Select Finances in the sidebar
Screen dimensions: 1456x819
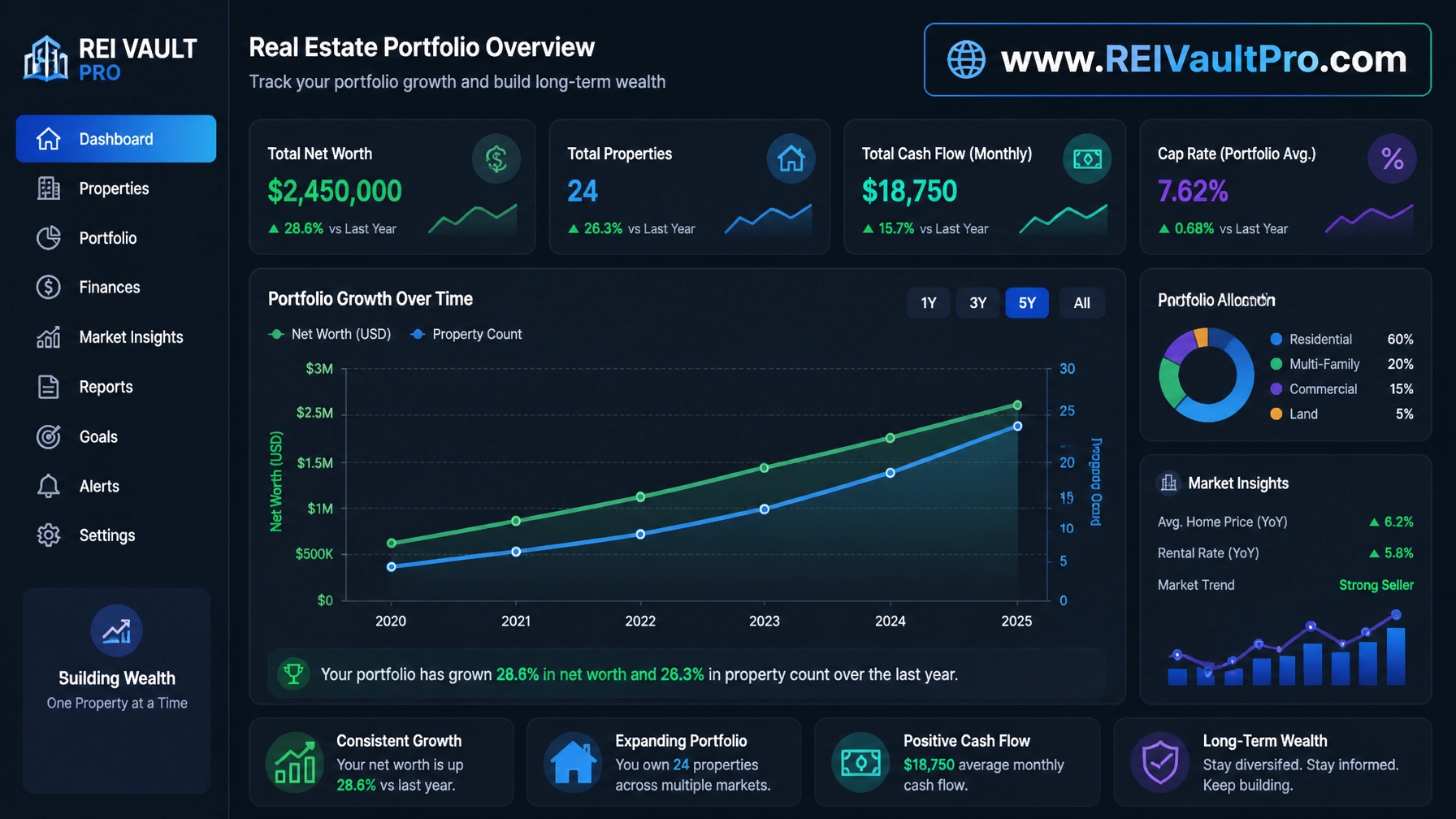(x=116, y=288)
